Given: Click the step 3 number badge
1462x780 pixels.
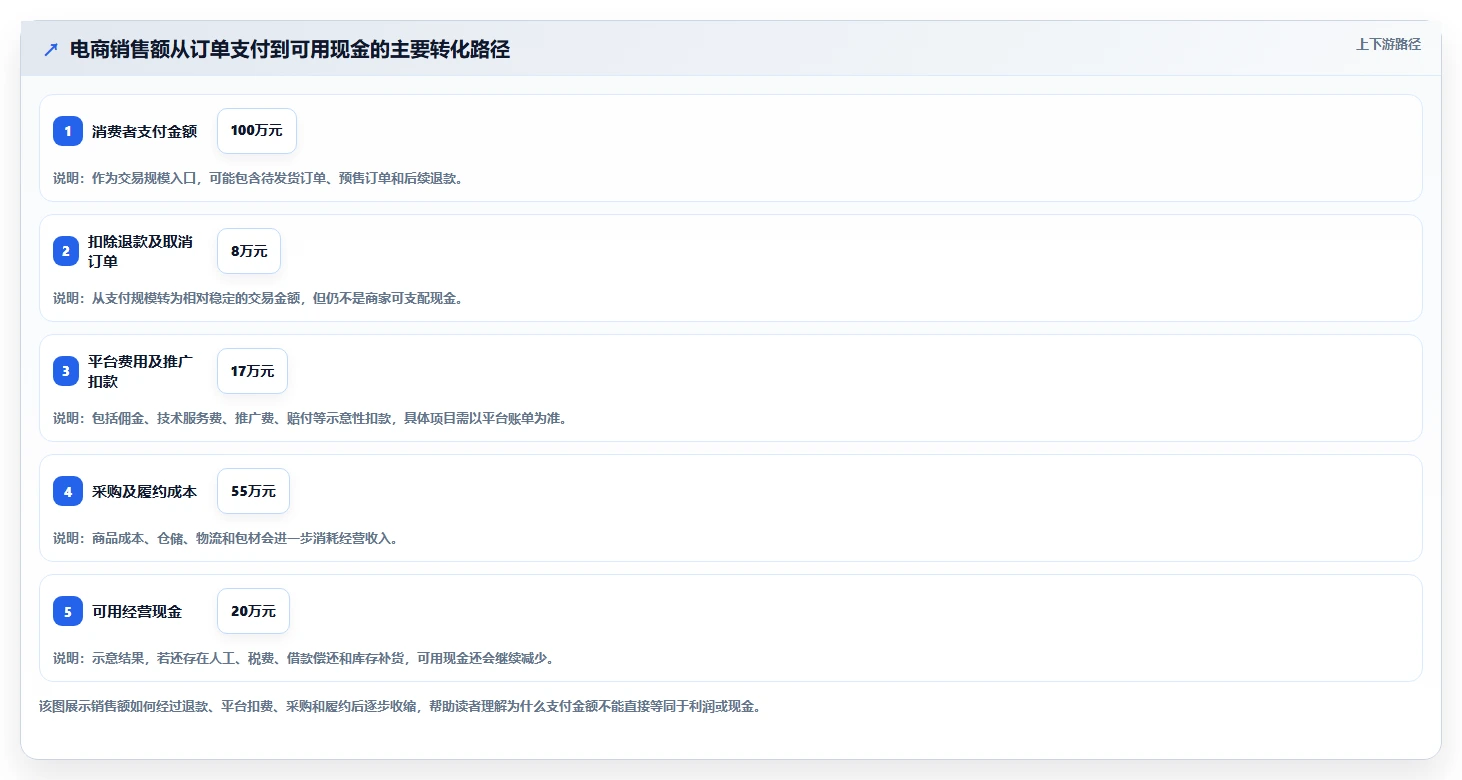Looking at the screenshot, I should pyautogui.click(x=68, y=371).
